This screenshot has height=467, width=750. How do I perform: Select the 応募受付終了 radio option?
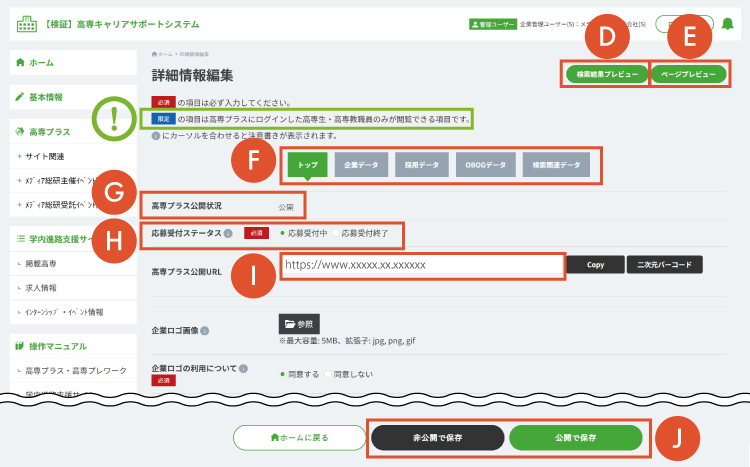pyautogui.click(x=335, y=235)
